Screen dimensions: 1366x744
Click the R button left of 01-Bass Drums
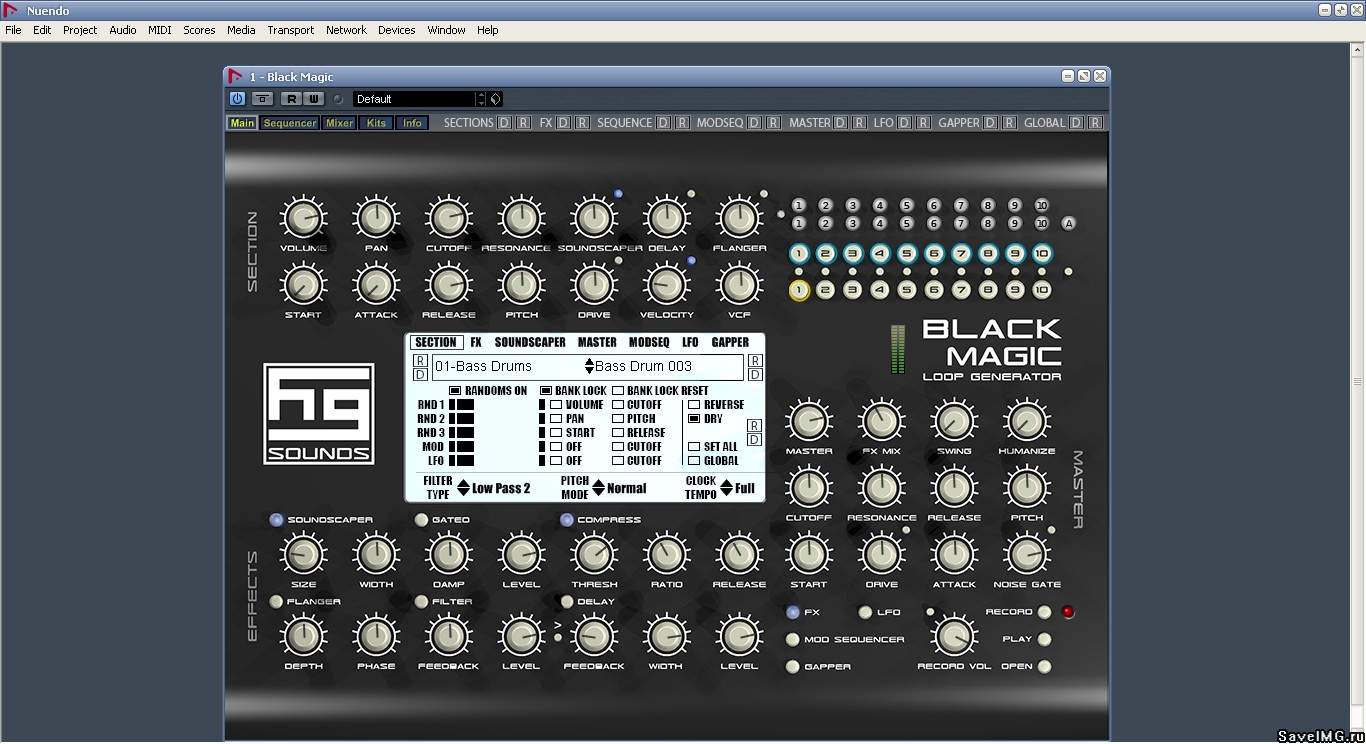(x=420, y=360)
